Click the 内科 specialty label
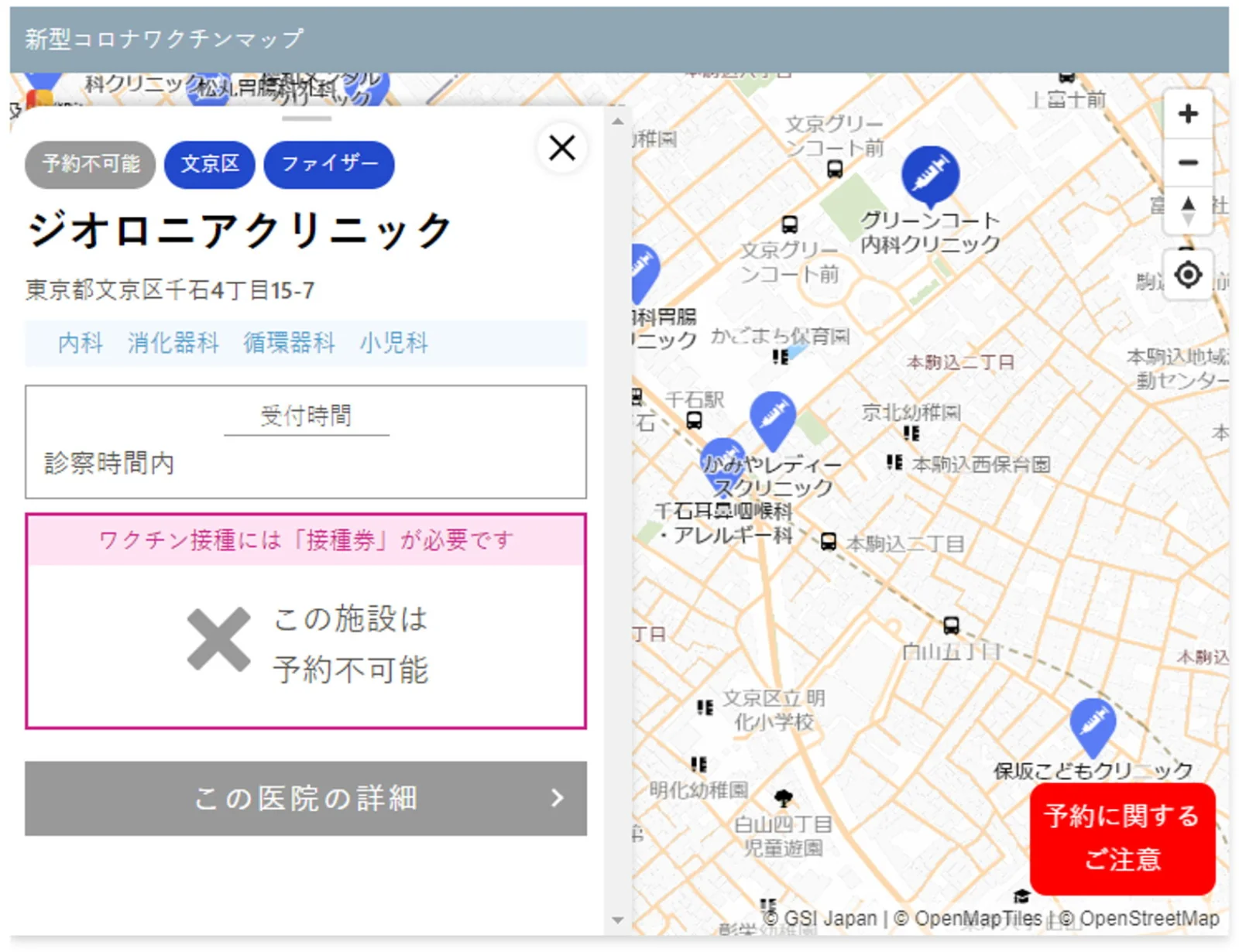Screen dimensions: 1239x952 [81, 343]
